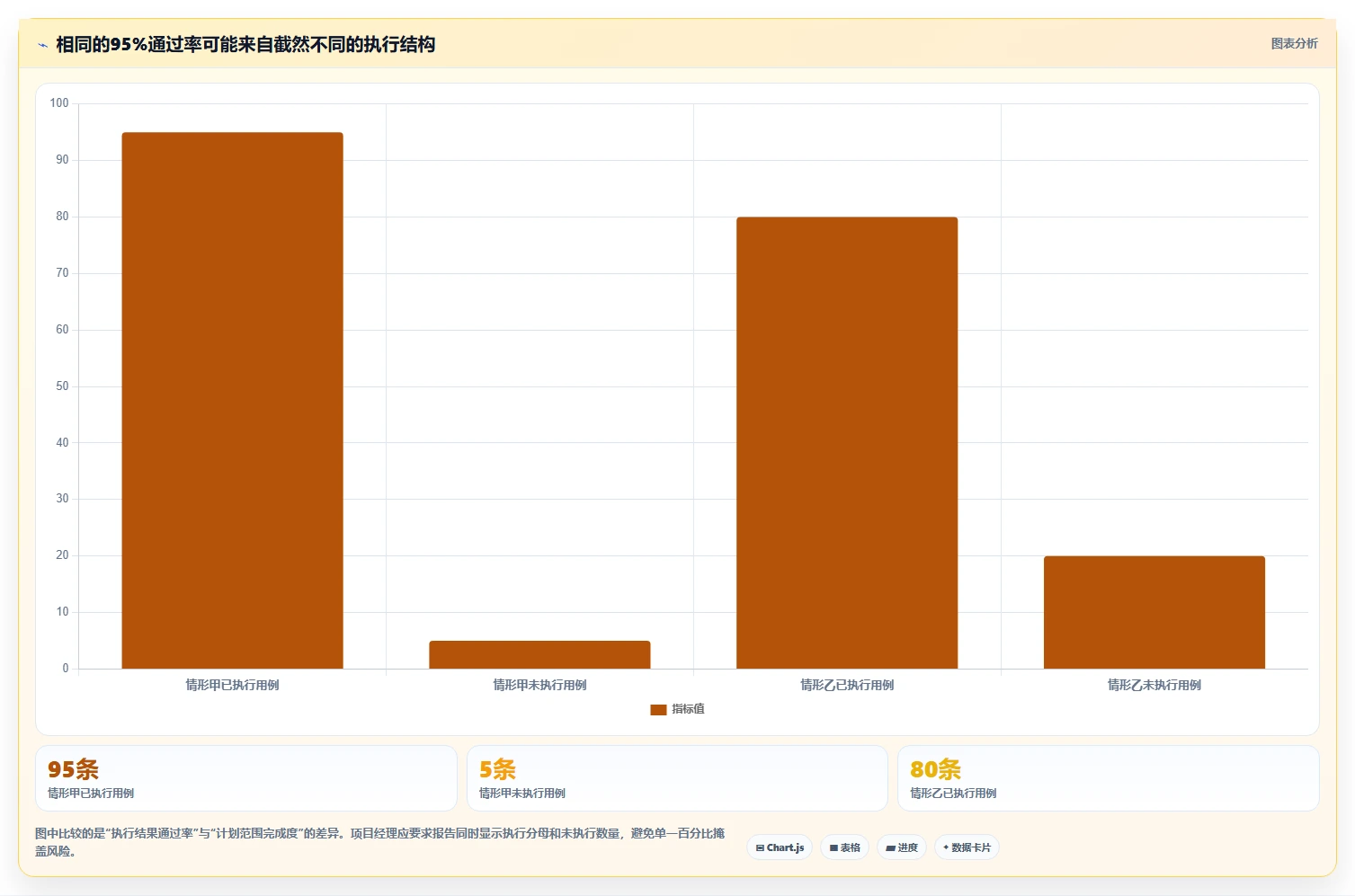
Task: Click the 表格 tag chip
Action: (844, 847)
